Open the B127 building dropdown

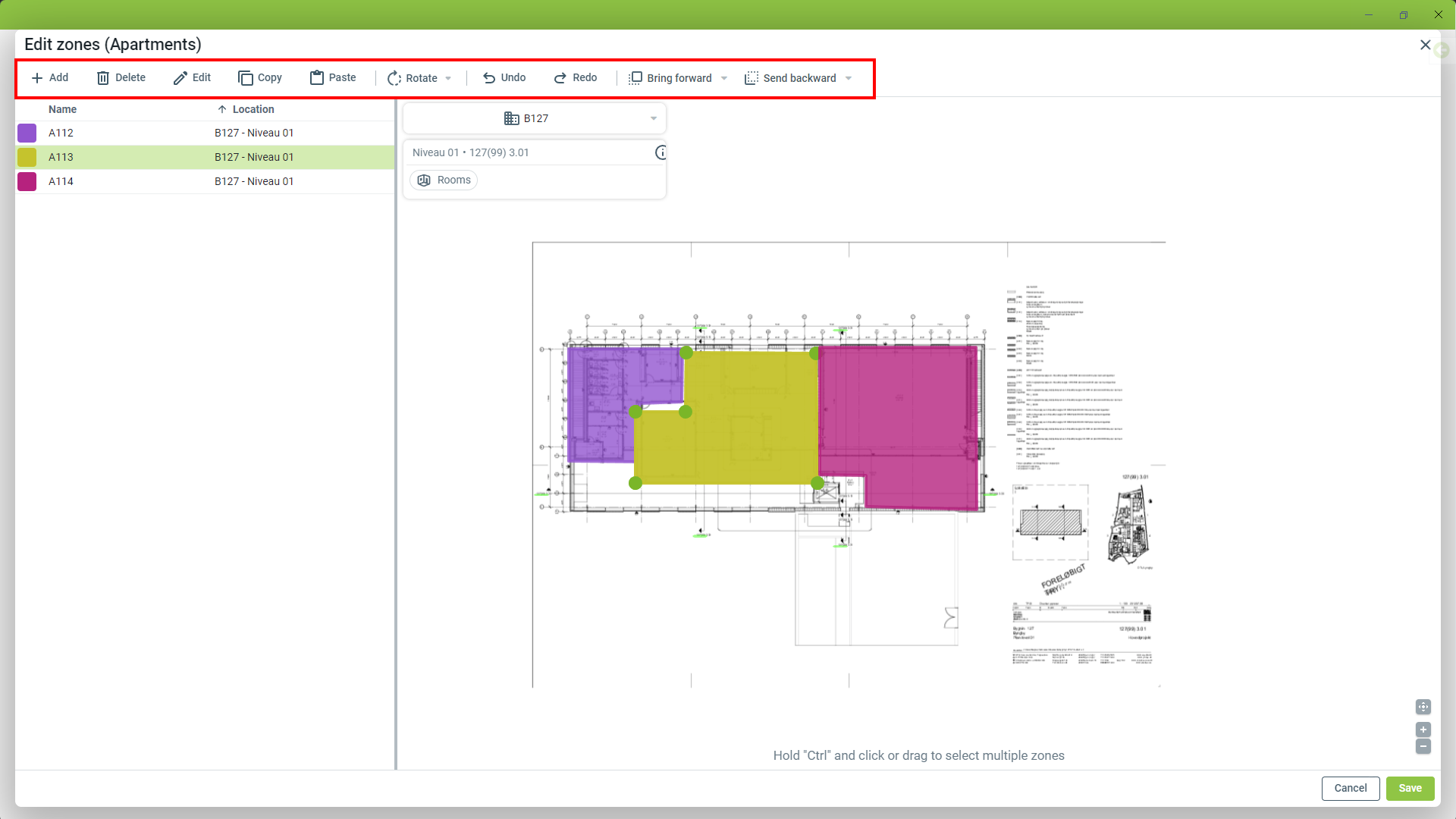click(x=535, y=119)
